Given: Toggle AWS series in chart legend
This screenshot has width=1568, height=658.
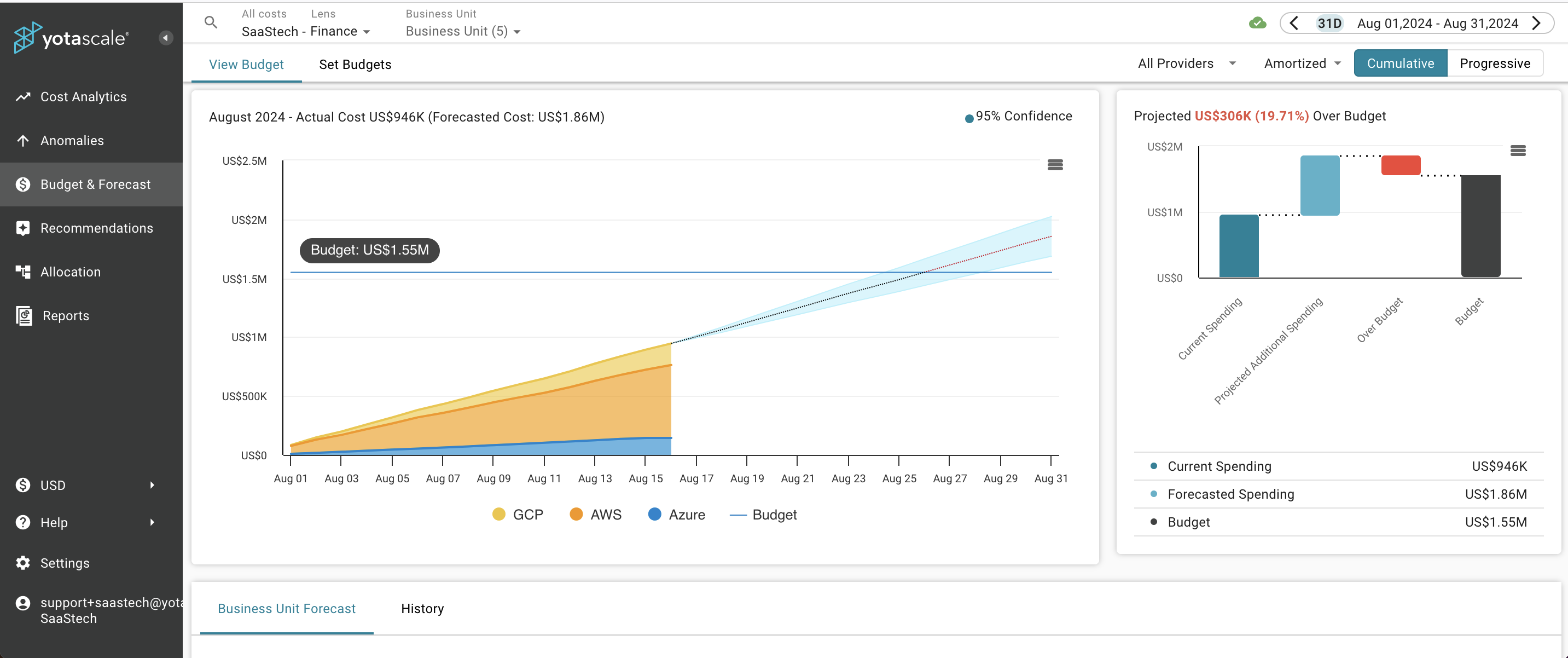Looking at the screenshot, I should [595, 515].
